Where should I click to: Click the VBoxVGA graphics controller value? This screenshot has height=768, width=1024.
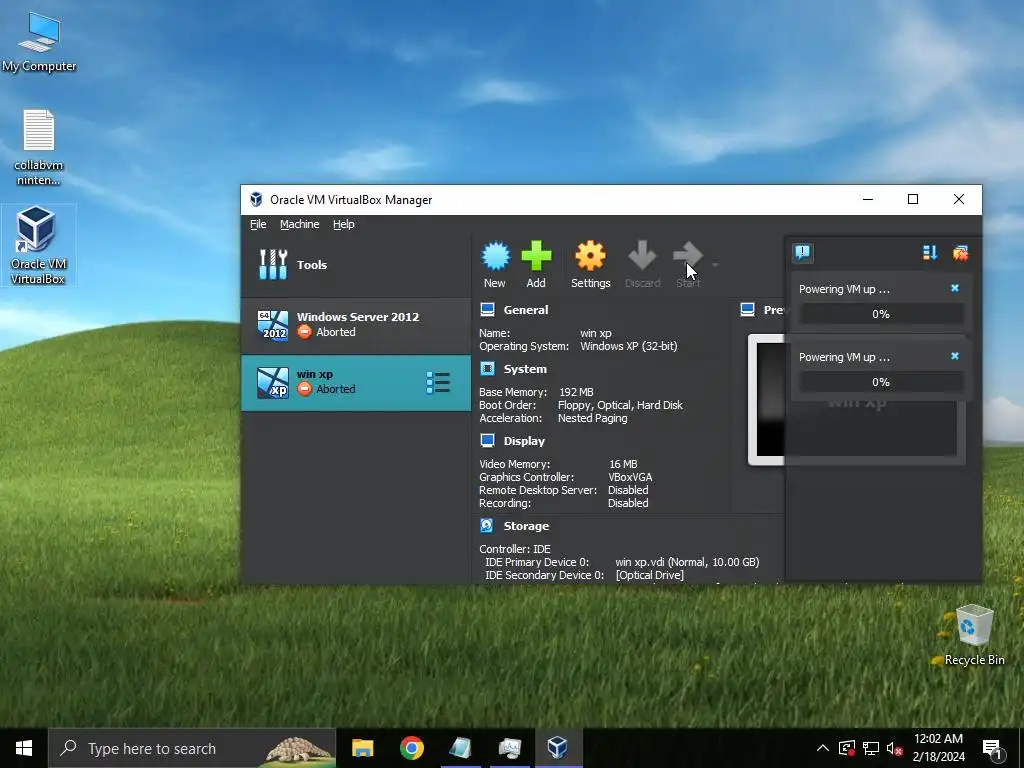[630, 477]
